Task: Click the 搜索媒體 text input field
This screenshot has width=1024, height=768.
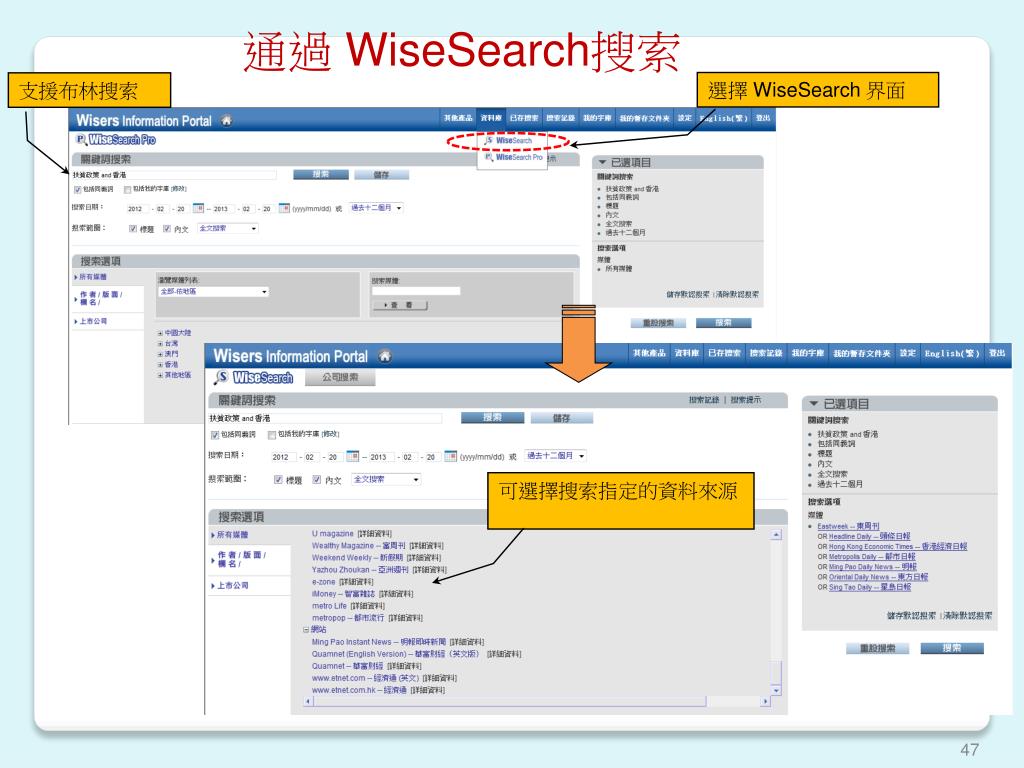Action: [x=415, y=291]
